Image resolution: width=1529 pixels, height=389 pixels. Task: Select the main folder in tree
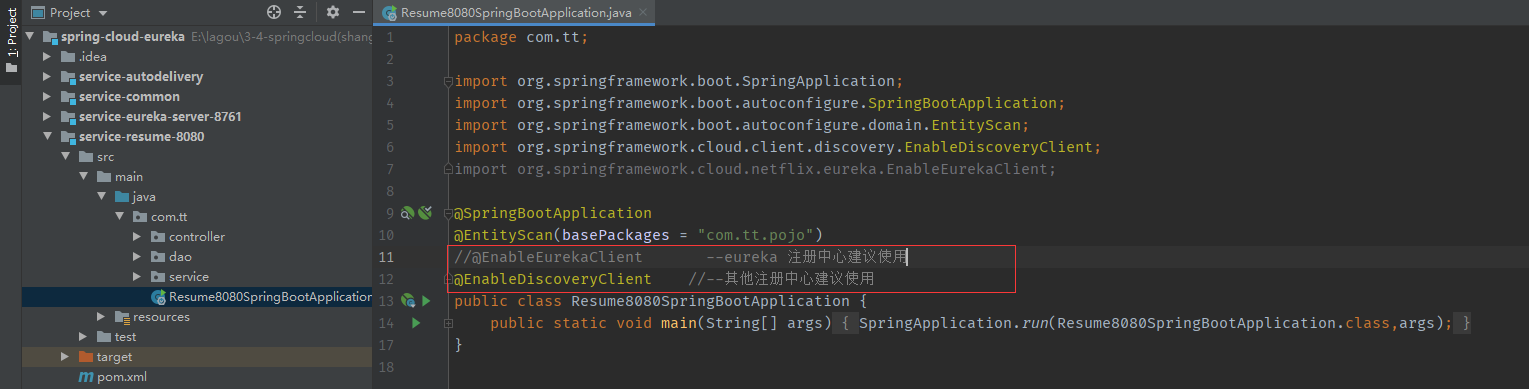tap(129, 177)
